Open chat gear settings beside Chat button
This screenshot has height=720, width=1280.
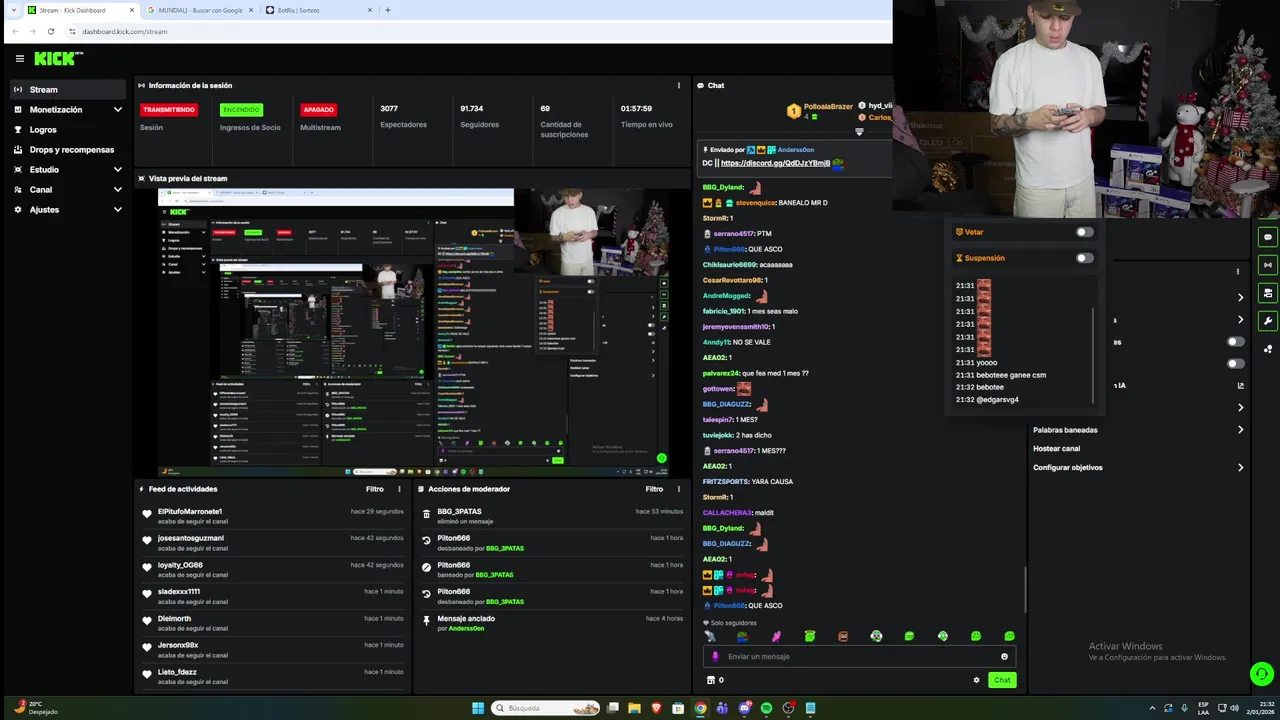tap(976, 680)
